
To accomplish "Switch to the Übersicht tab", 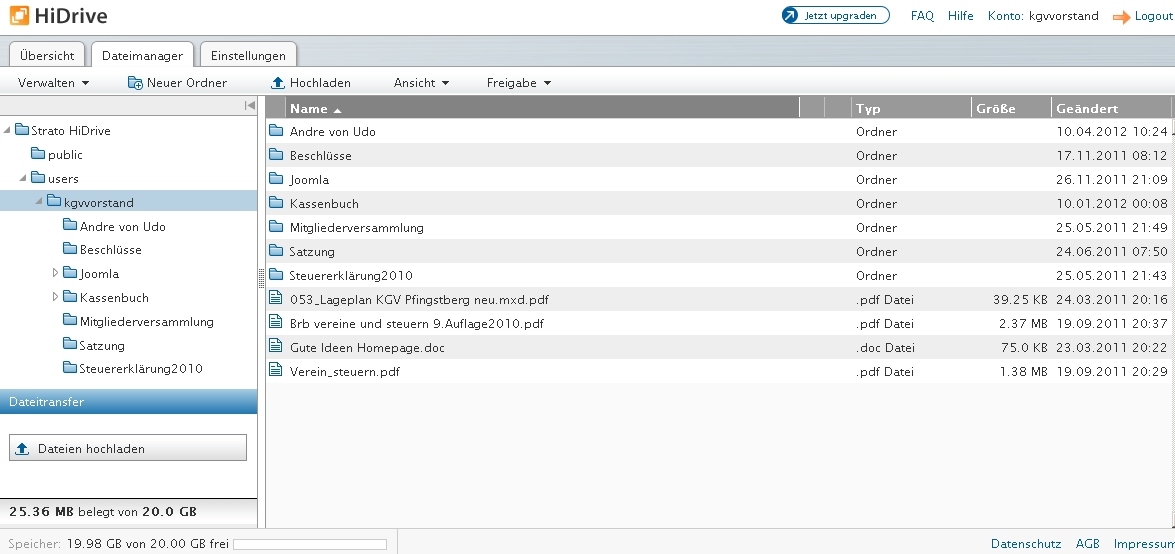I will pyautogui.click(x=47, y=56).
